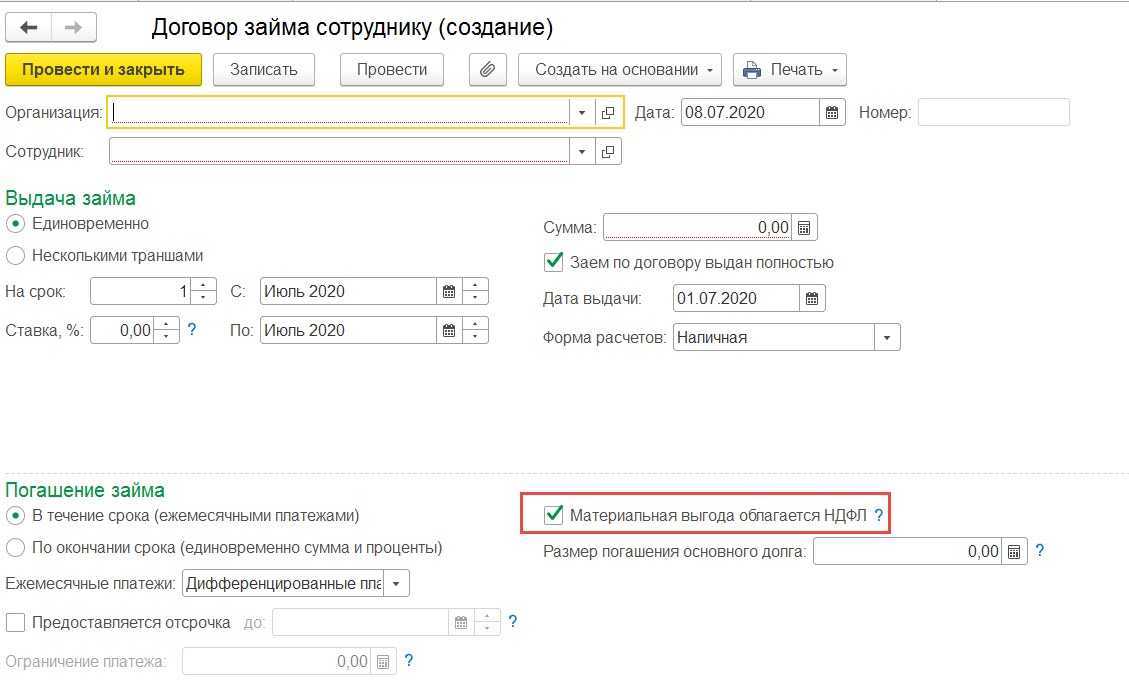Image resolution: width=1129 pixels, height=693 pixels.
Task: Open calculator for Размер погашения основного долга
Action: point(1014,552)
